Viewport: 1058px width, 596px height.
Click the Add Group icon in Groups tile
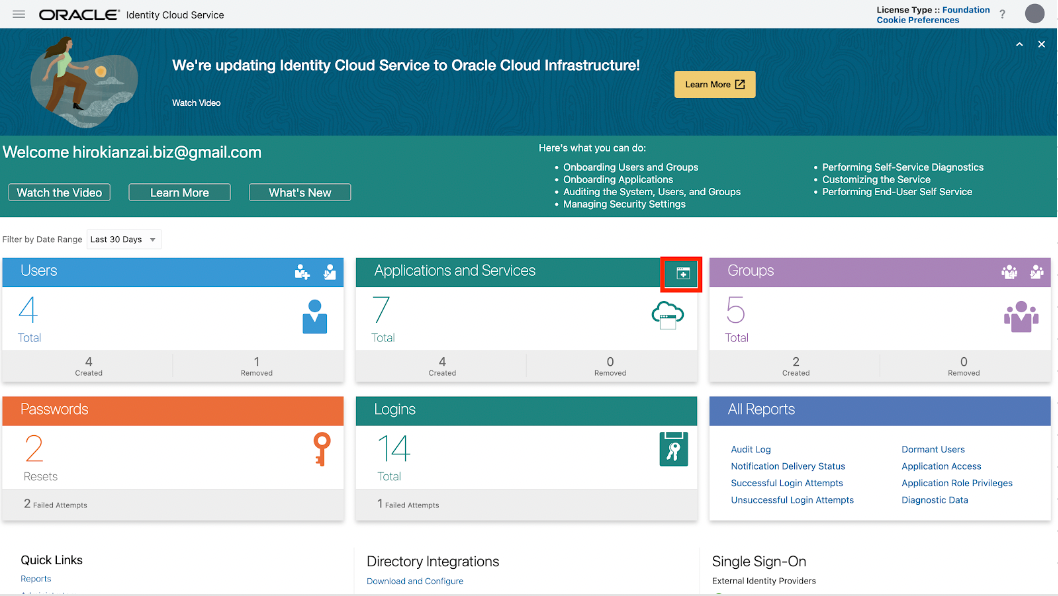[1009, 272]
